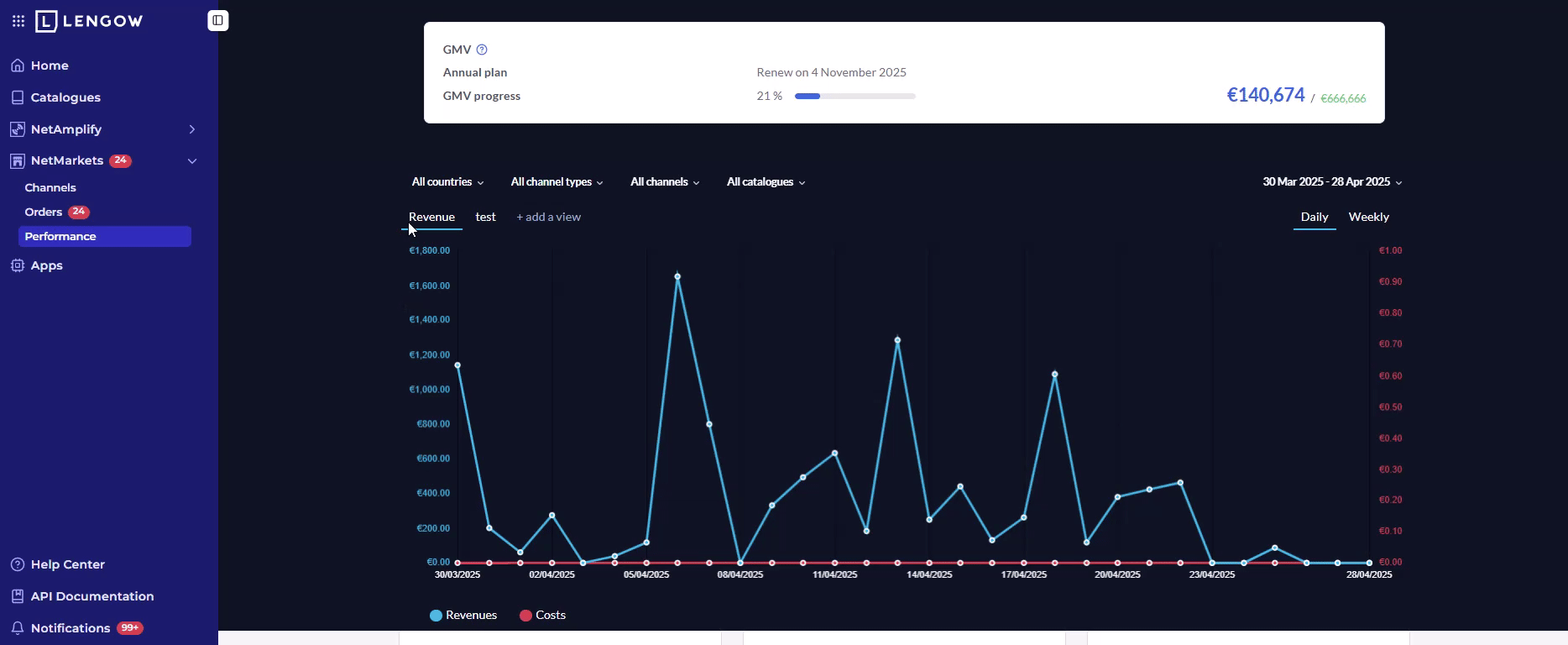Open the All countries dropdown
The width and height of the screenshot is (1568, 645).
coord(447,182)
